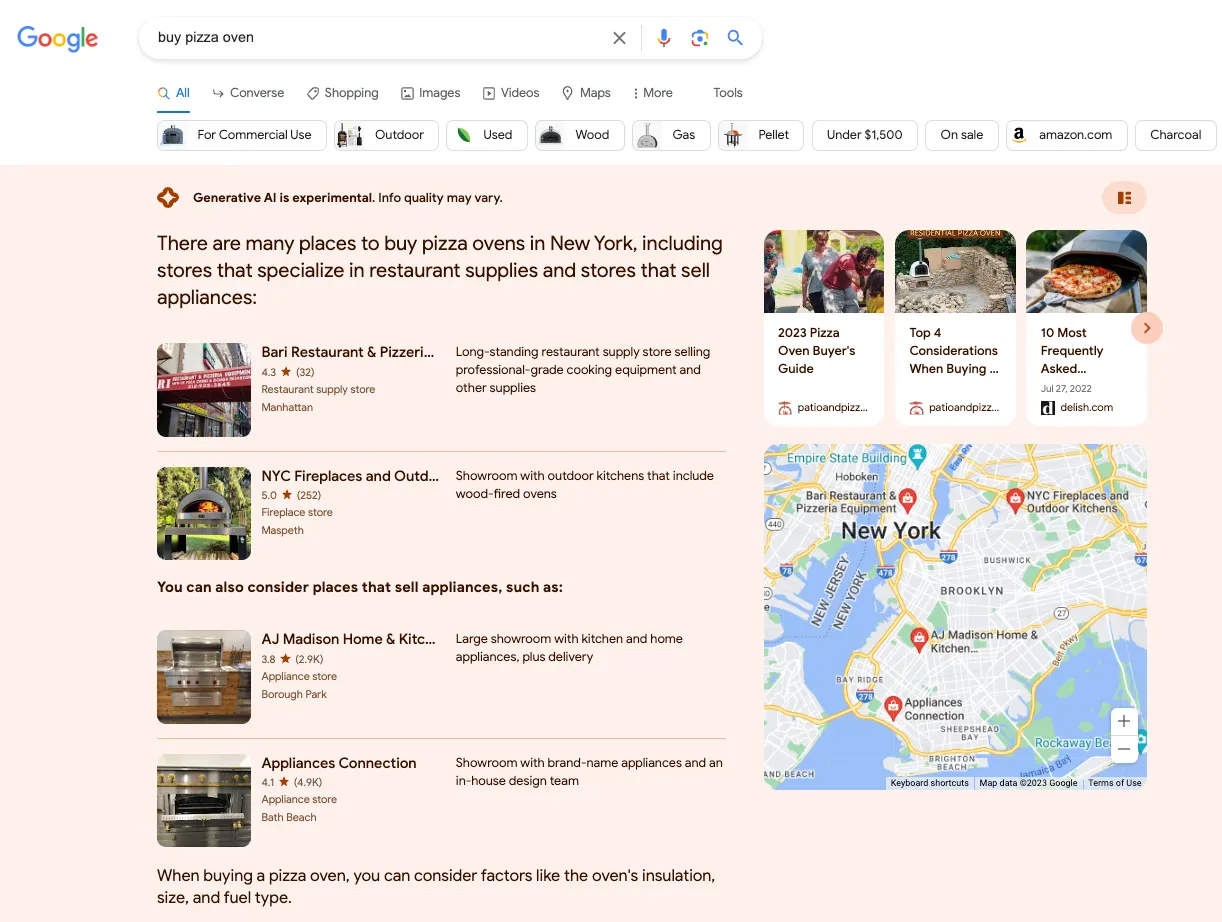This screenshot has width=1222, height=922.
Task: Clear the search box text
Action: [619, 38]
